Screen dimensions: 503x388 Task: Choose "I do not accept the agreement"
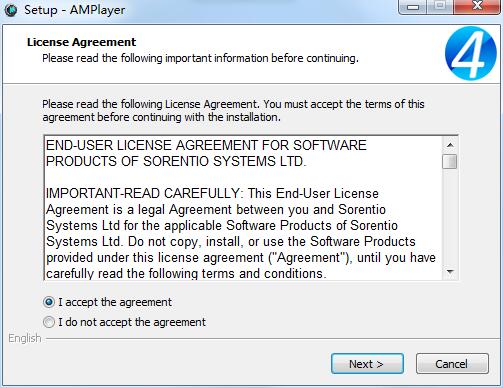click(49, 322)
